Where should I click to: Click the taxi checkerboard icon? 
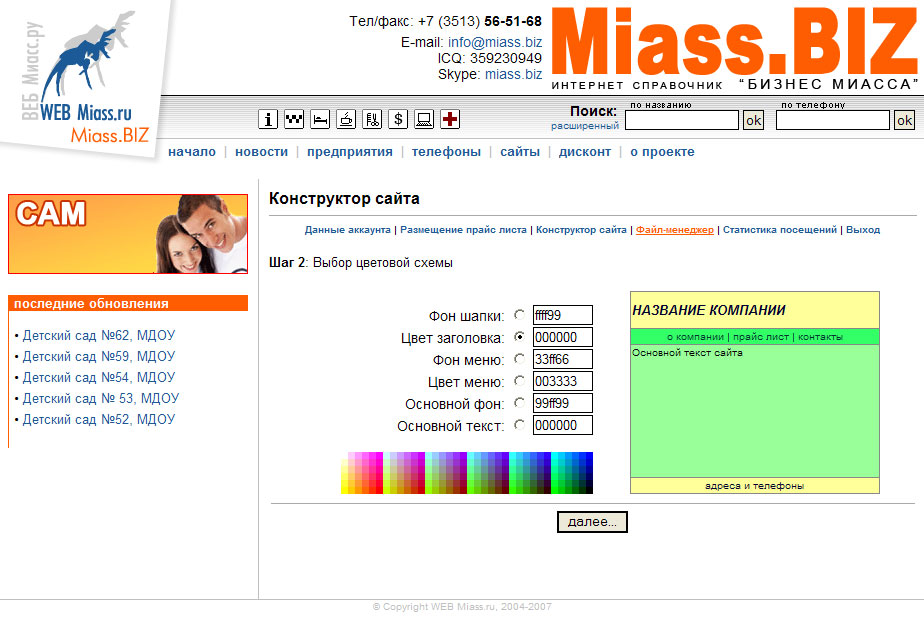point(294,119)
